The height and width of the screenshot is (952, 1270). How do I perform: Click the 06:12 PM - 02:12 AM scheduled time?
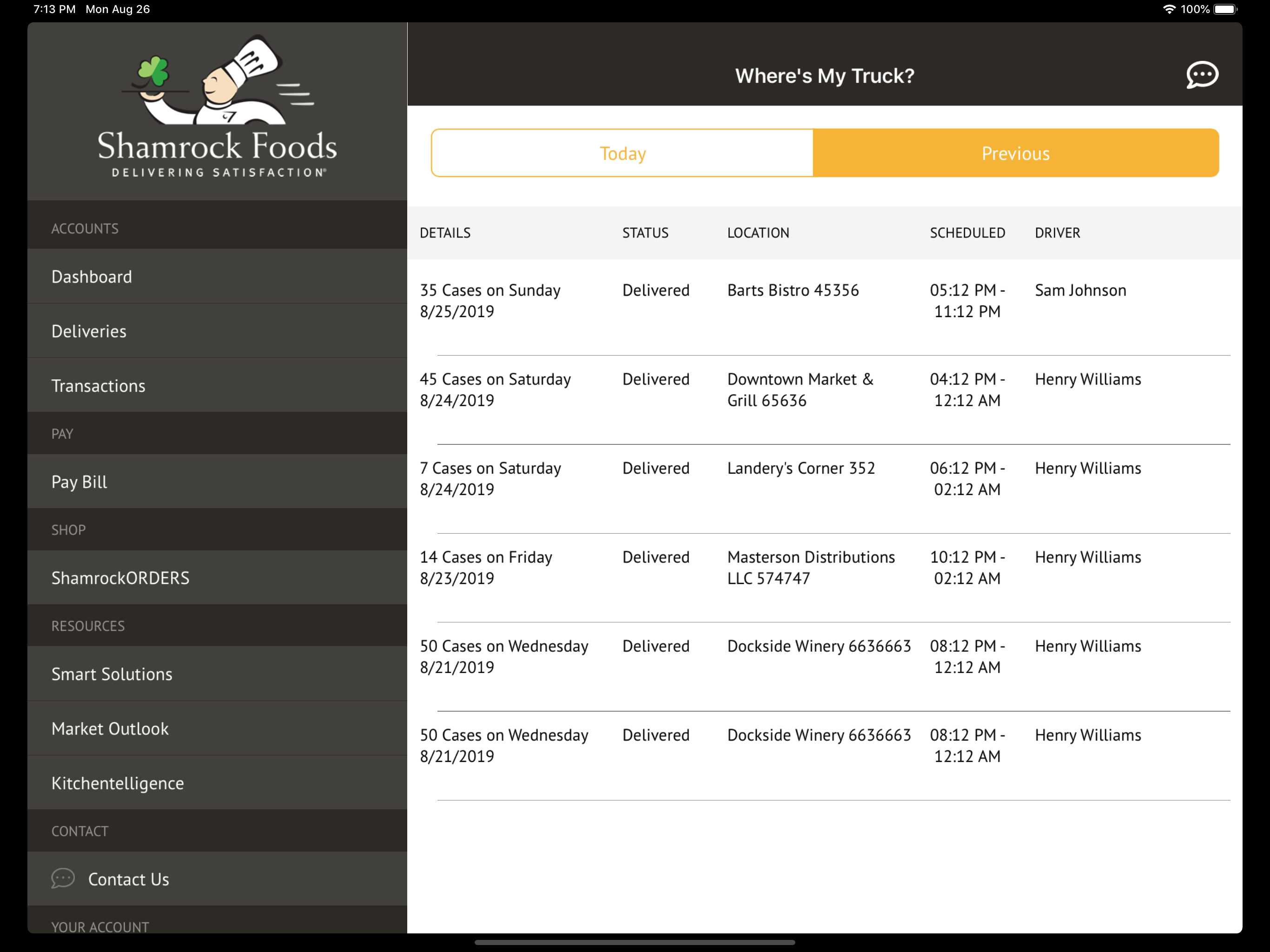tap(967, 479)
